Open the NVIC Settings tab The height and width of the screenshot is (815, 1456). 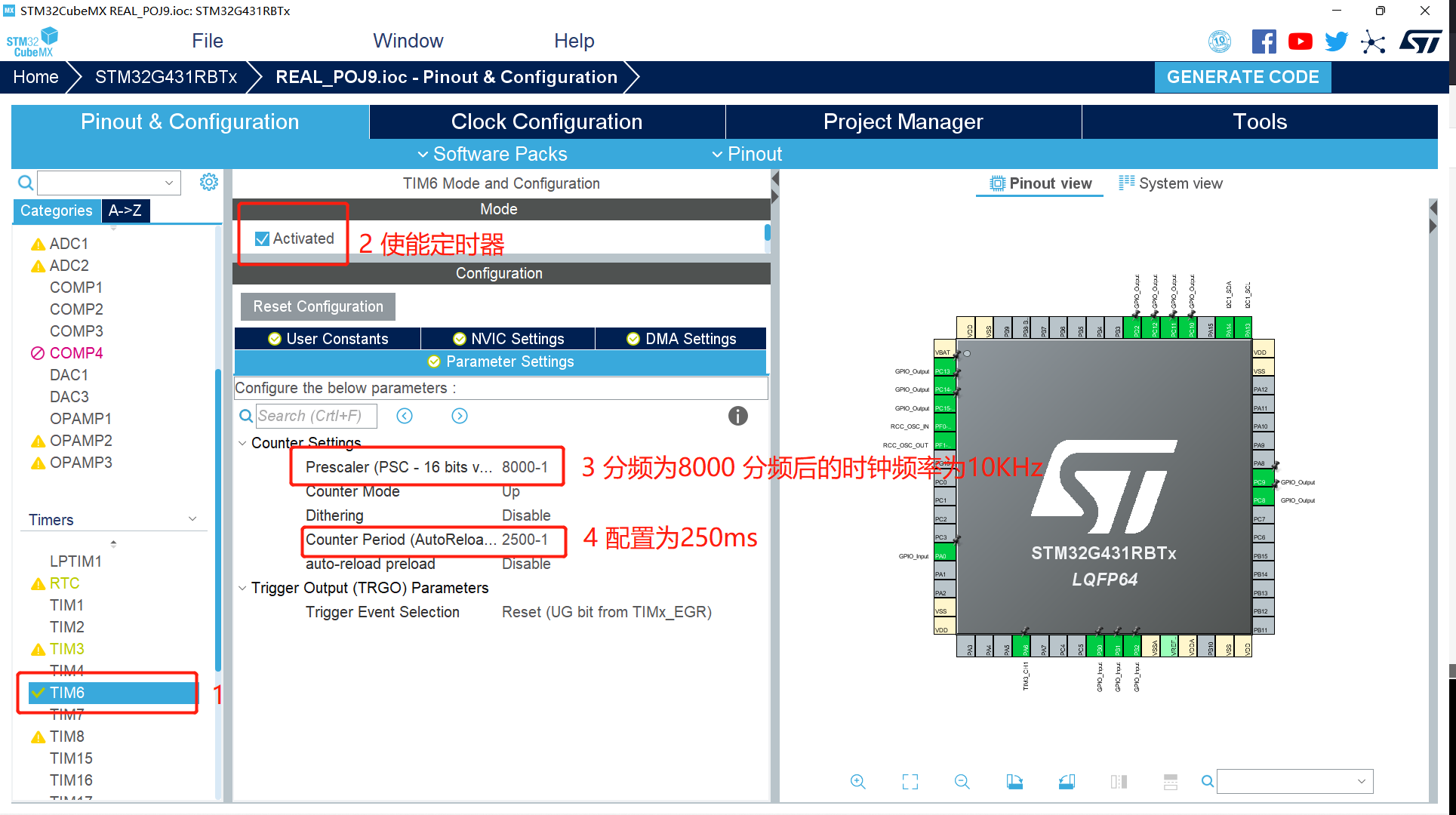tap(508, 339)
